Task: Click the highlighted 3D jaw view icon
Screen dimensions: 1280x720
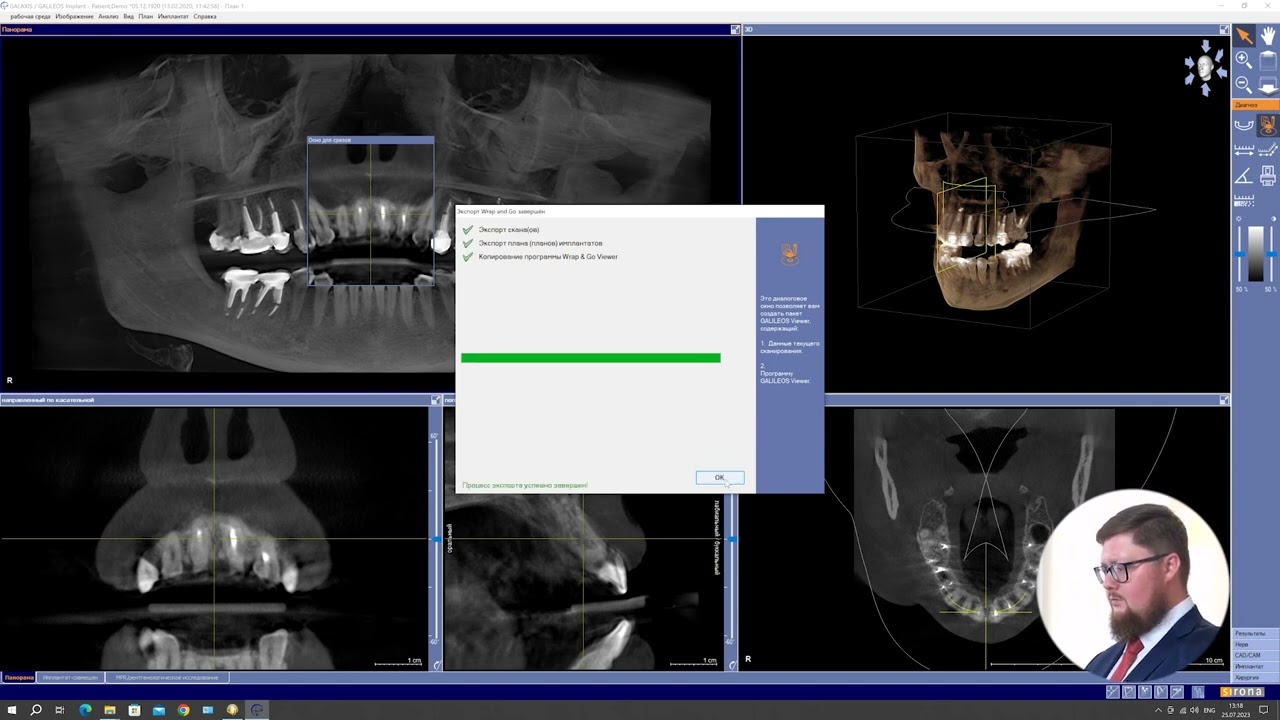Action: 1268,125
